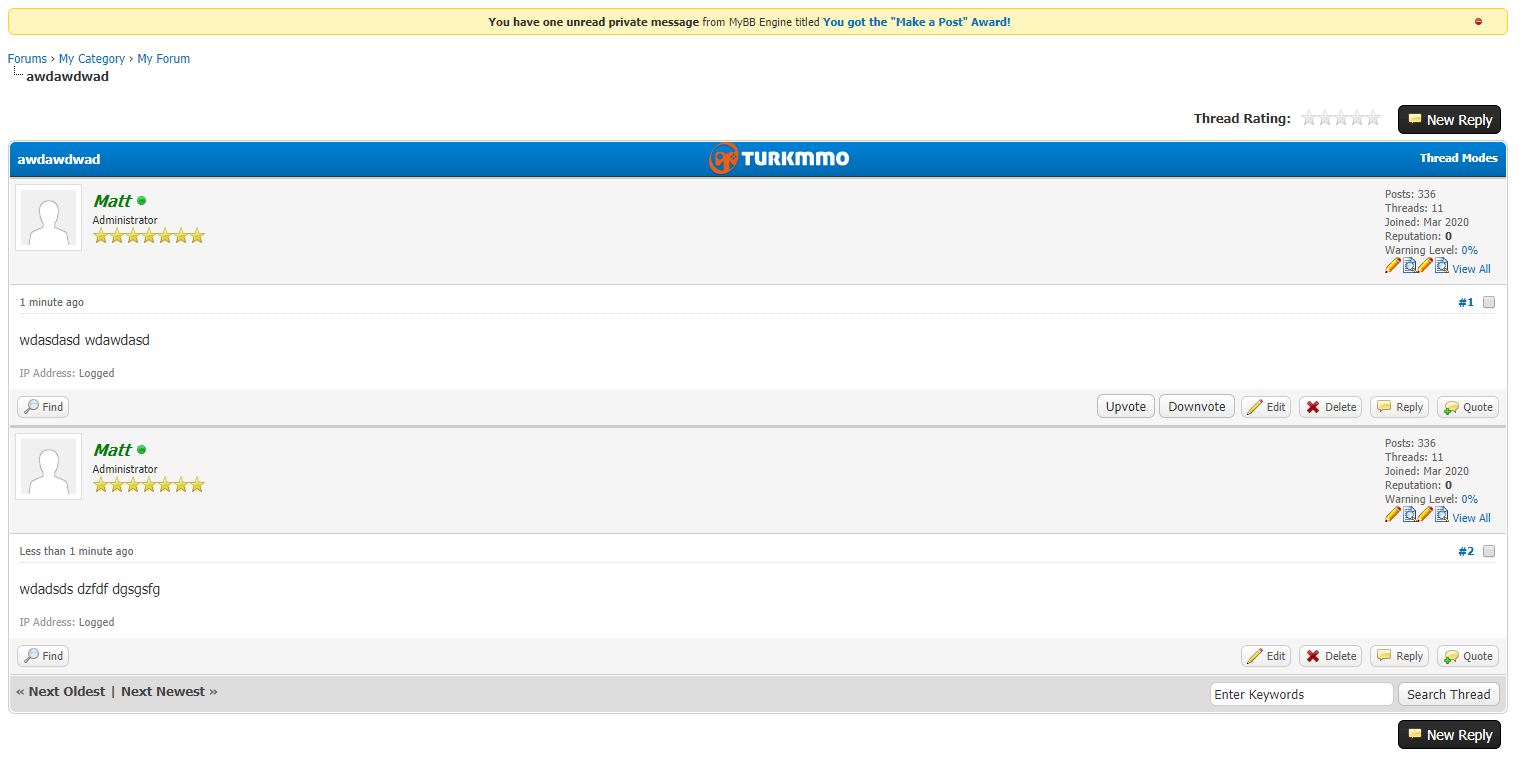Go to Next Newest thread
The height and width of the screenshot is (765, 1520).
point(163,691)
